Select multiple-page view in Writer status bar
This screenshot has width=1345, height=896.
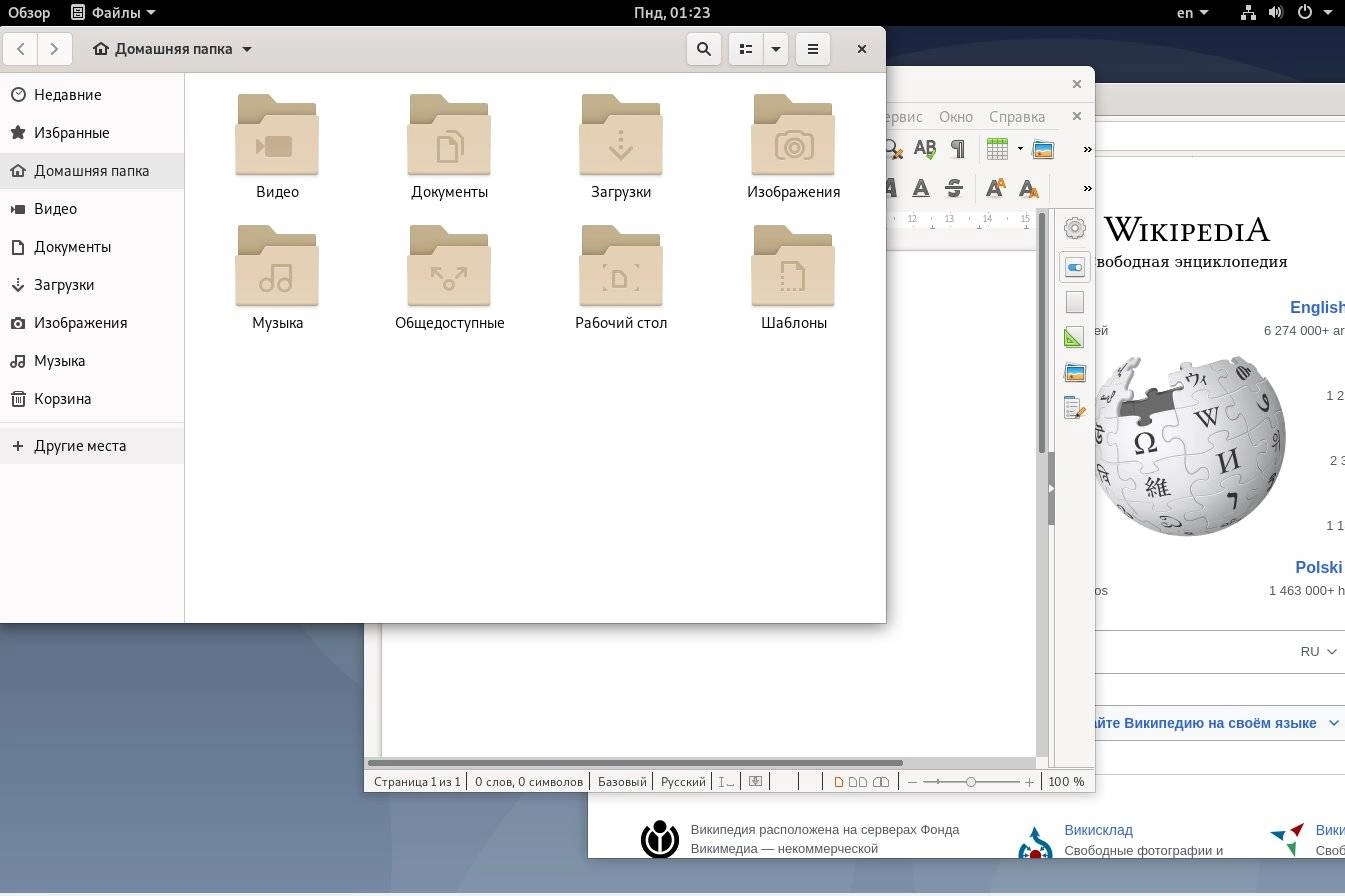(858, 782)
